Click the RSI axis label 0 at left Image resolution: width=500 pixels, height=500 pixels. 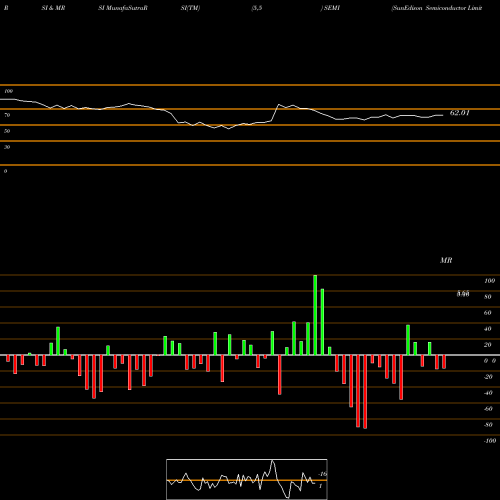5,171
